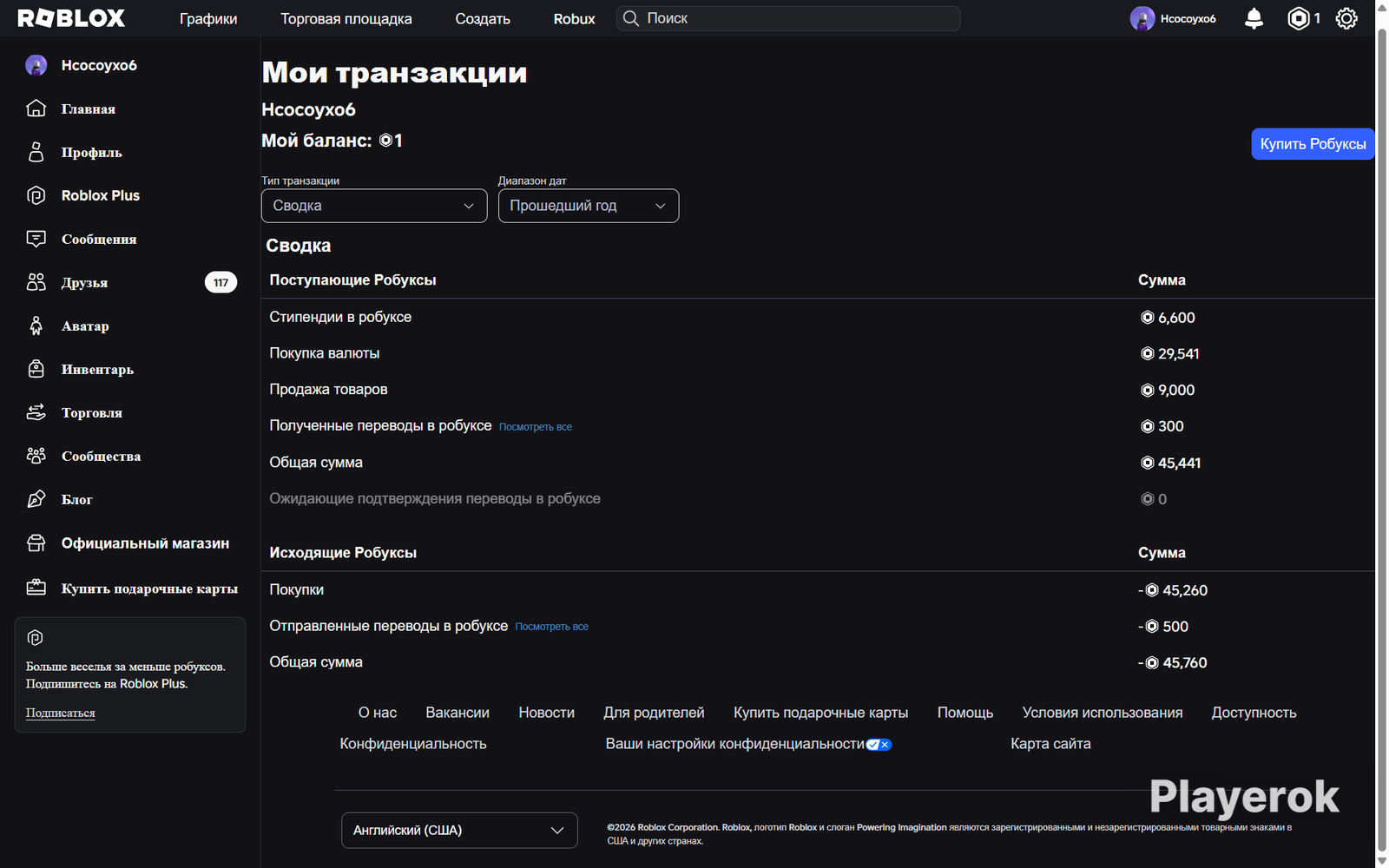Open the notifications bell
The height and width of the screenshot is (868, 1389).
tap(1254, 18)
